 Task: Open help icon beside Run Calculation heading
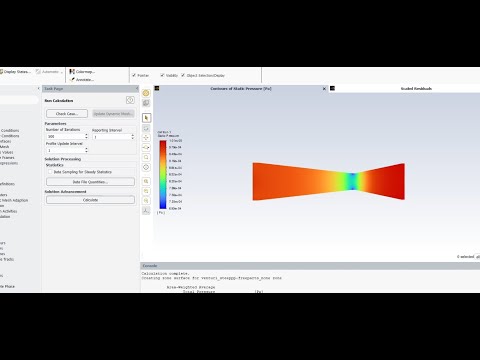pyautogui.click(x=130, y=100)
